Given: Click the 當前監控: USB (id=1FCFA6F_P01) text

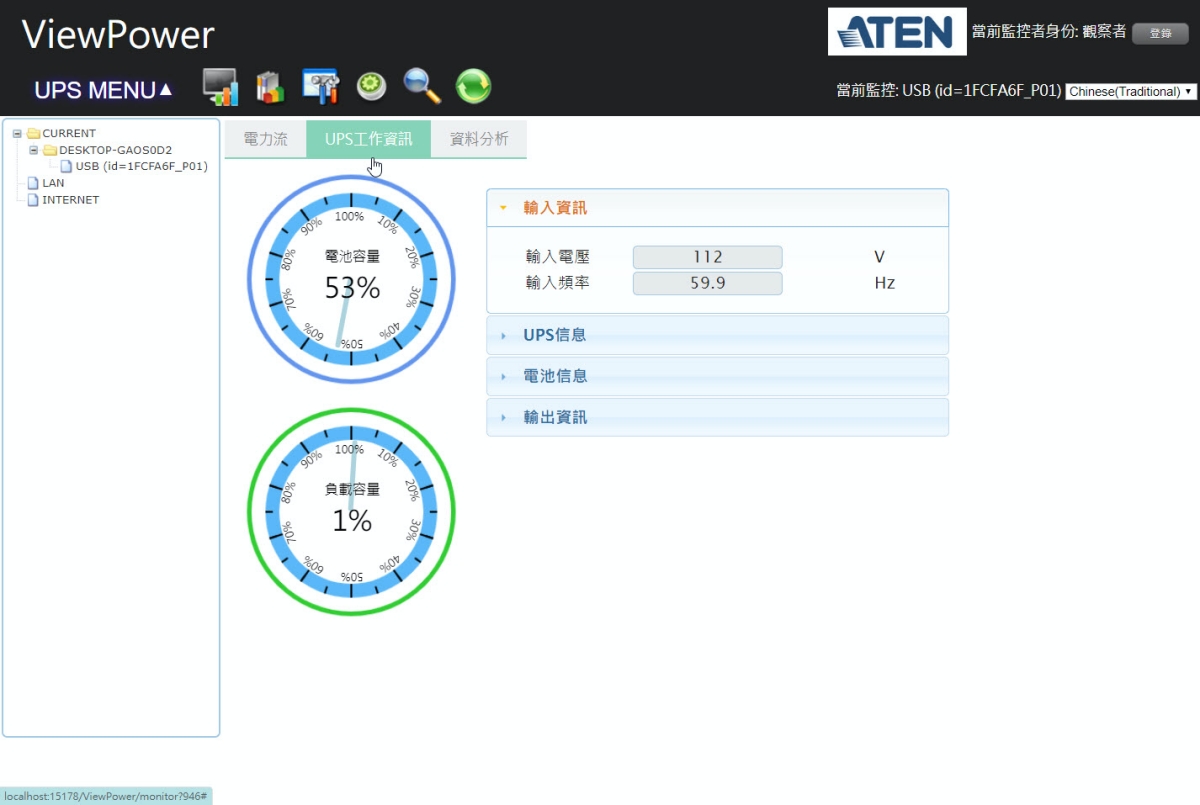Looking at the screenshot, I should (x=948, y=91).
